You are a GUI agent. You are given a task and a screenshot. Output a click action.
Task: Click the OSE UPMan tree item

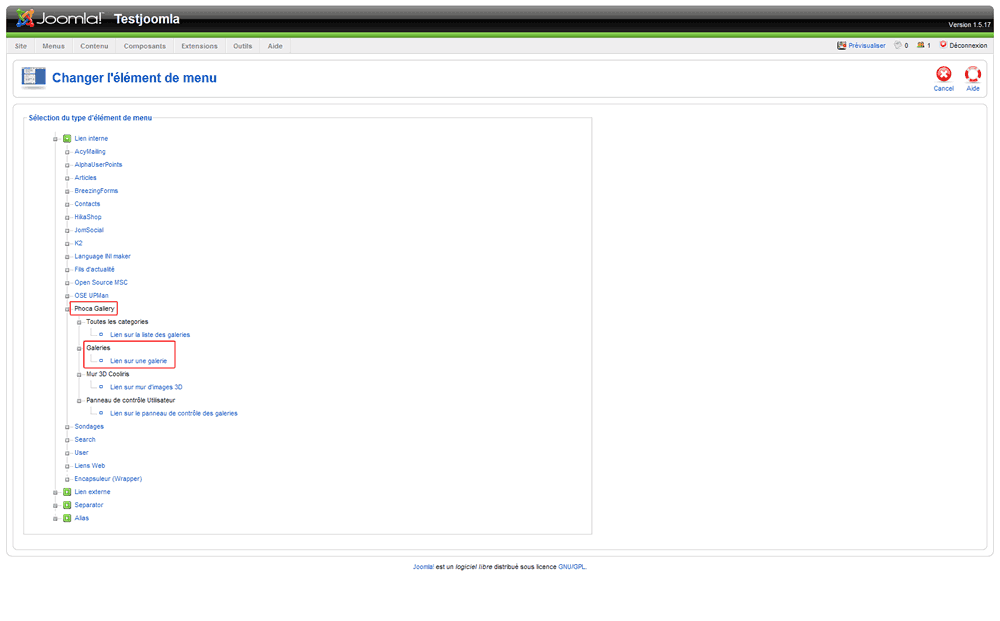[x=91, y=296]
